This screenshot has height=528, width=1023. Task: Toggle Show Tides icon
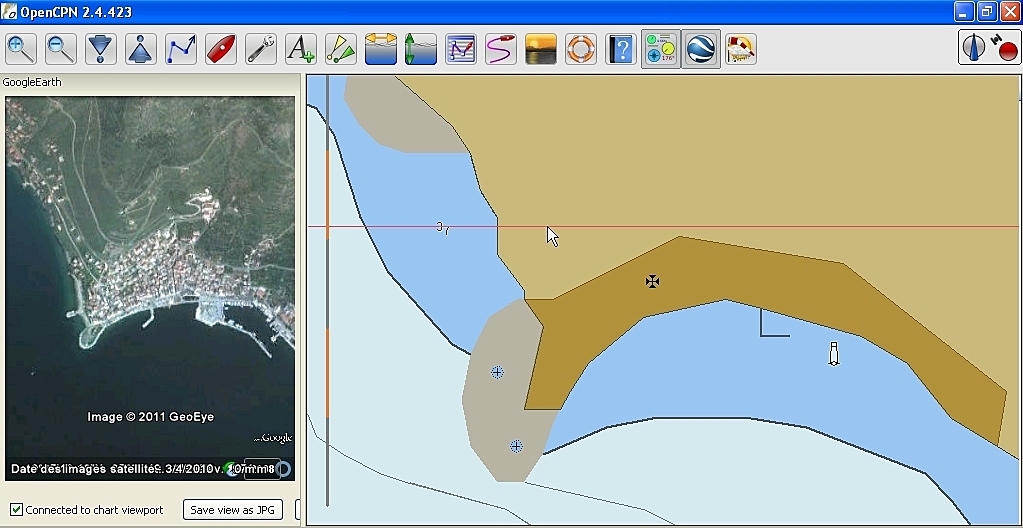pos(420,49)
